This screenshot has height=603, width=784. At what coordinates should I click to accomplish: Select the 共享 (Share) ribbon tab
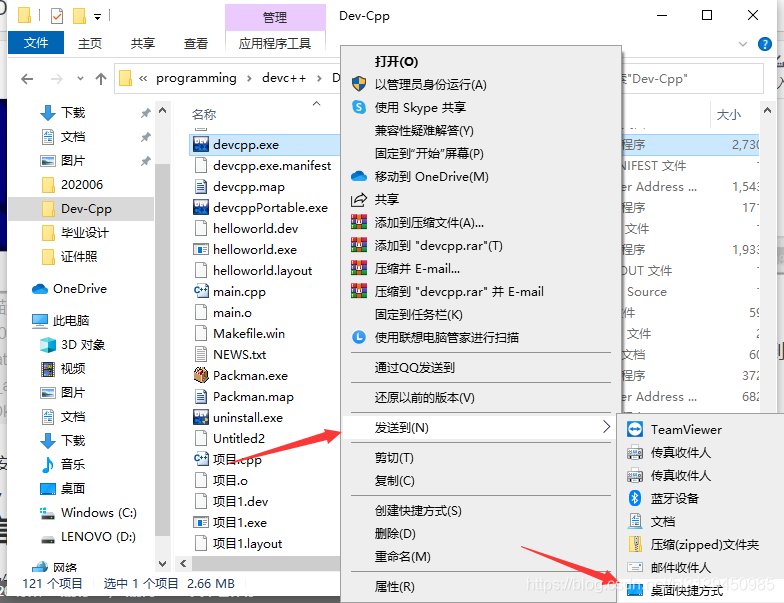143,44
